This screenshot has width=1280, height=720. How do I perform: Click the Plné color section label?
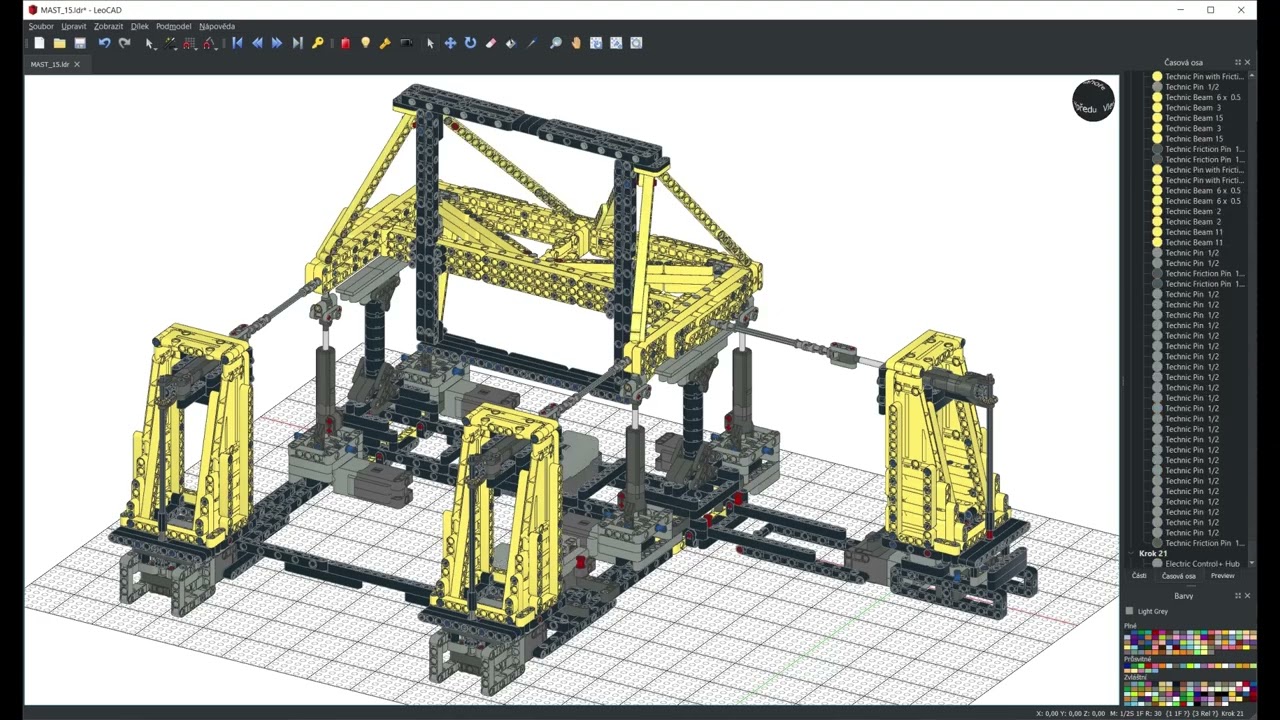point(1130,626)
